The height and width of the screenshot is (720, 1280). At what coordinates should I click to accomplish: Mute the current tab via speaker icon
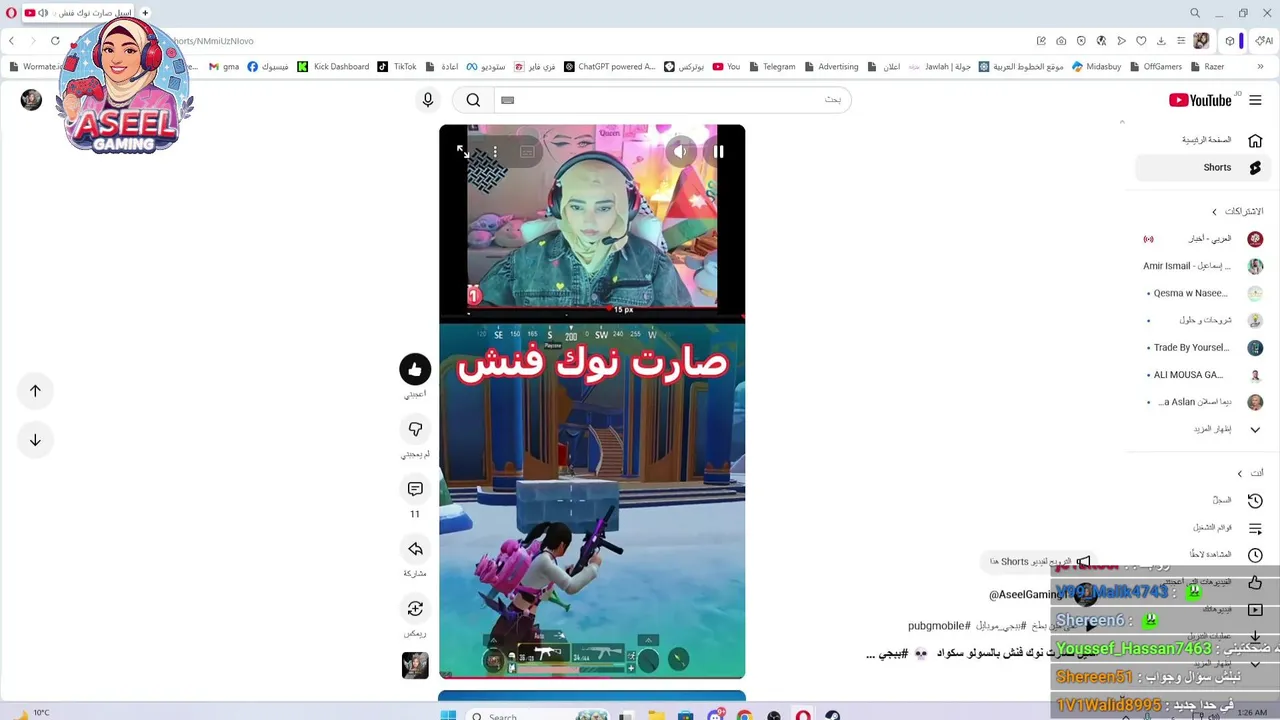[43, 13]
